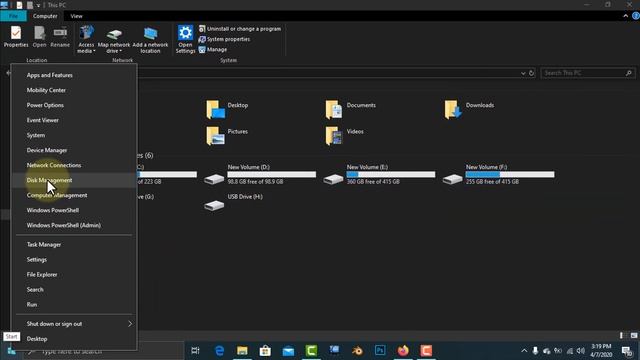The height and width of the screenshot is (360, 640).
Task: Open Microsoft Store from taskbar
Action: pos(265,351)
